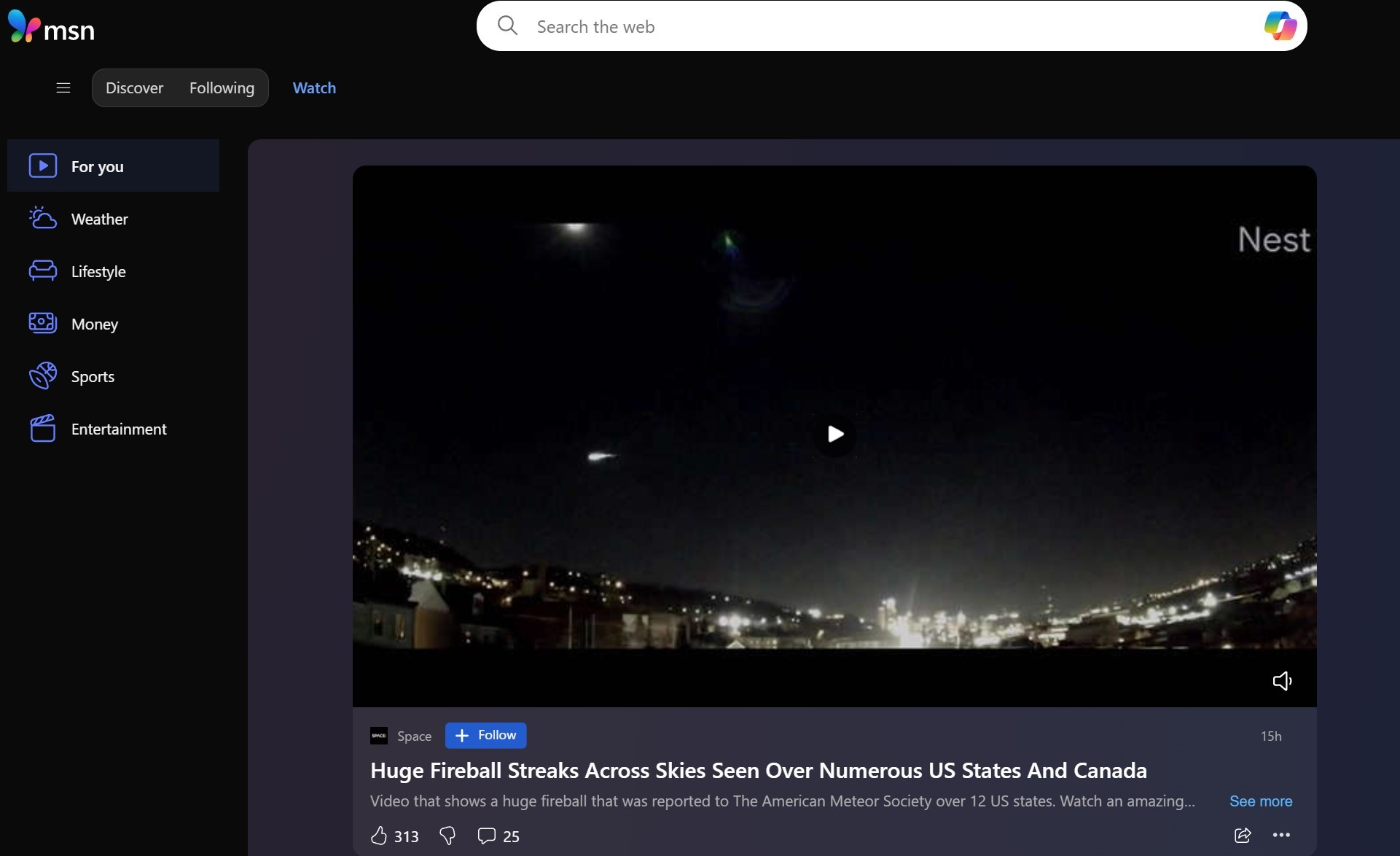Click the search magnifier icon

click(x=507, y=26)
